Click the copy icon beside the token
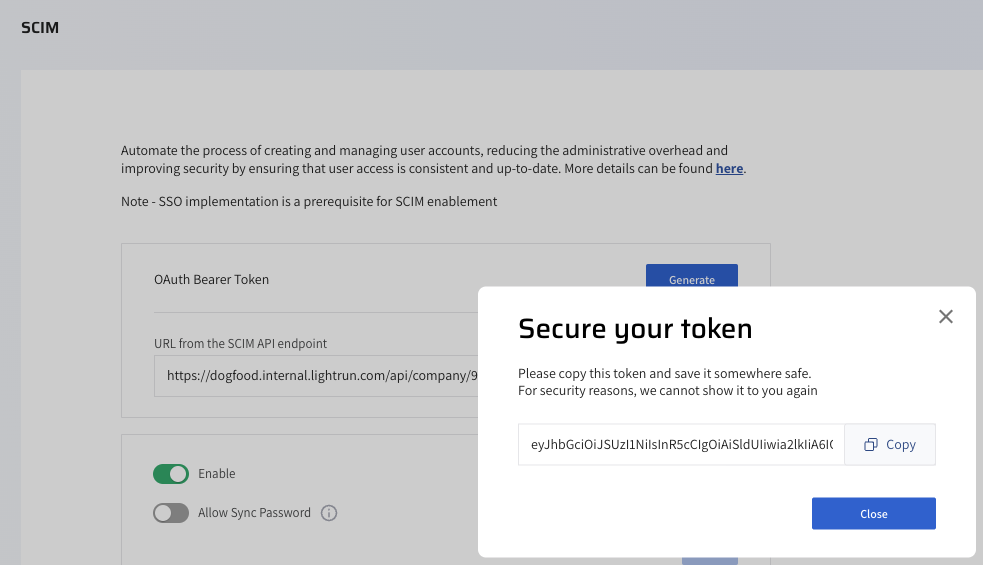Image resolution: width=983 pixels, height=565 pixels. (x=871, y=445)
